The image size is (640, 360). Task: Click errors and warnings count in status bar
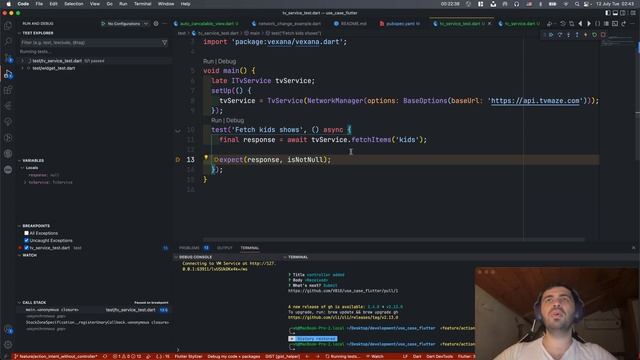(127, 356)
